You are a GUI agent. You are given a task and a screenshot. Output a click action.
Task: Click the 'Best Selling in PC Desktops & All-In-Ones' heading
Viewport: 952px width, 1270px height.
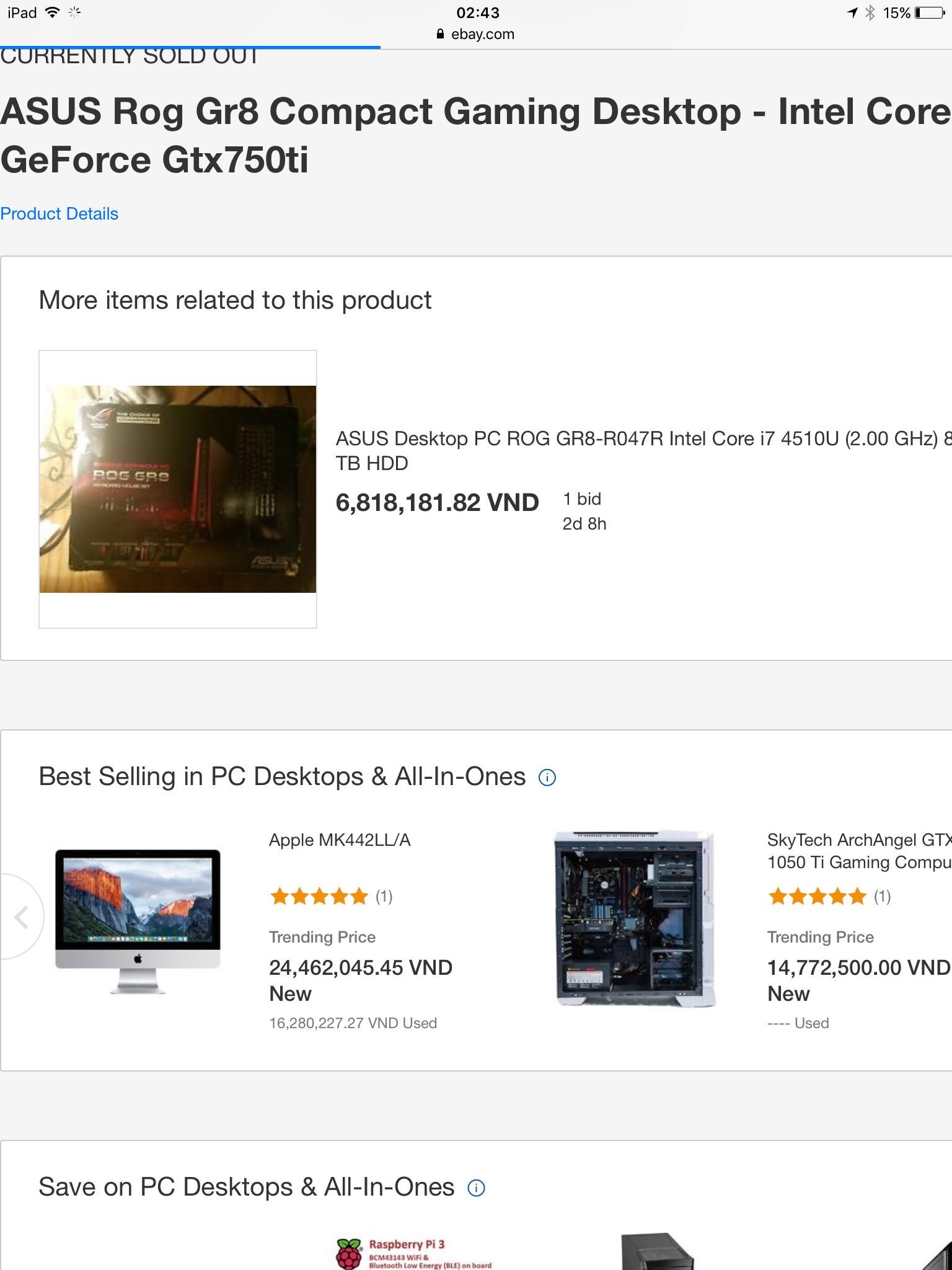point(282,777)
